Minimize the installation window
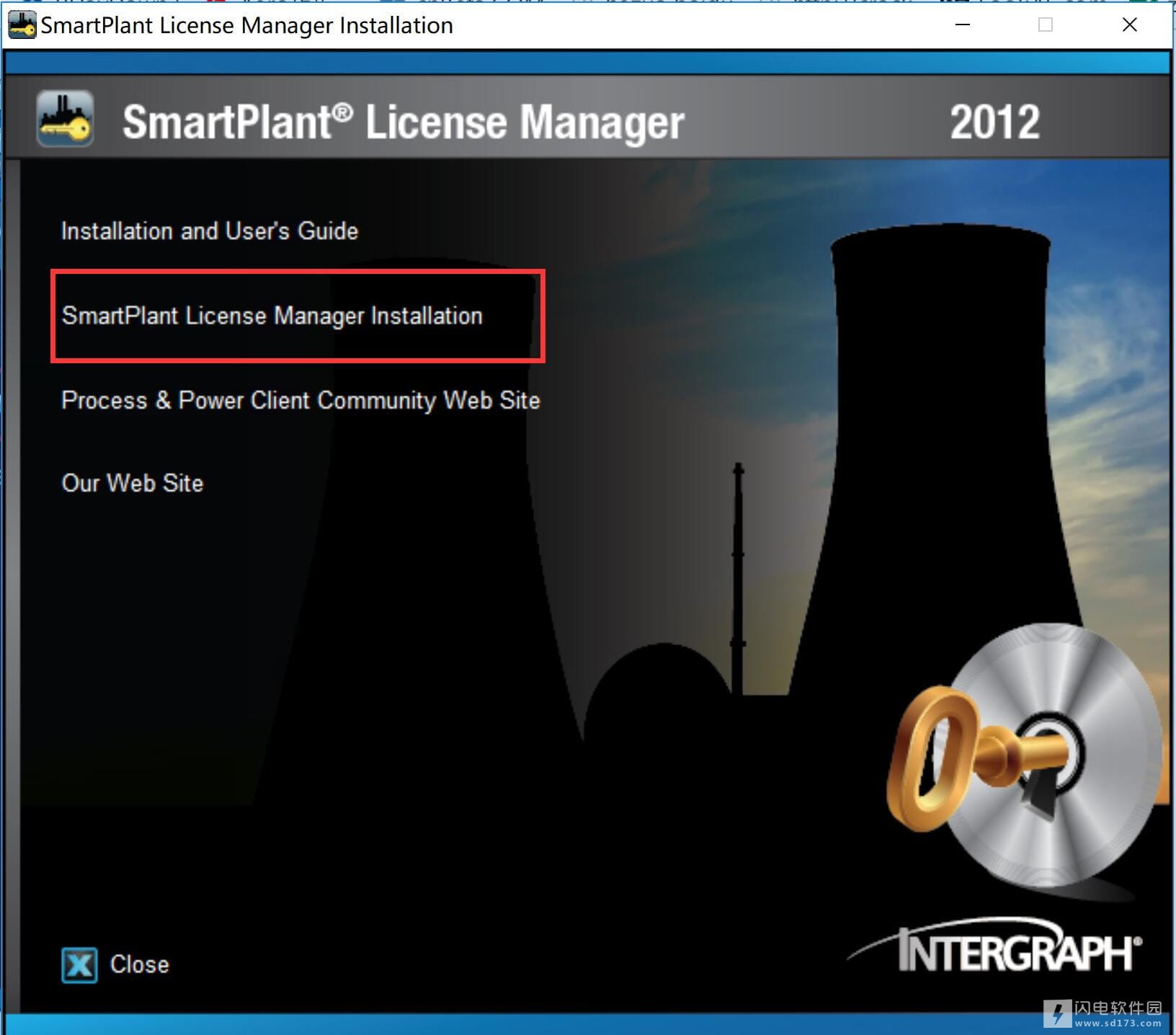 tap(963, 25)
